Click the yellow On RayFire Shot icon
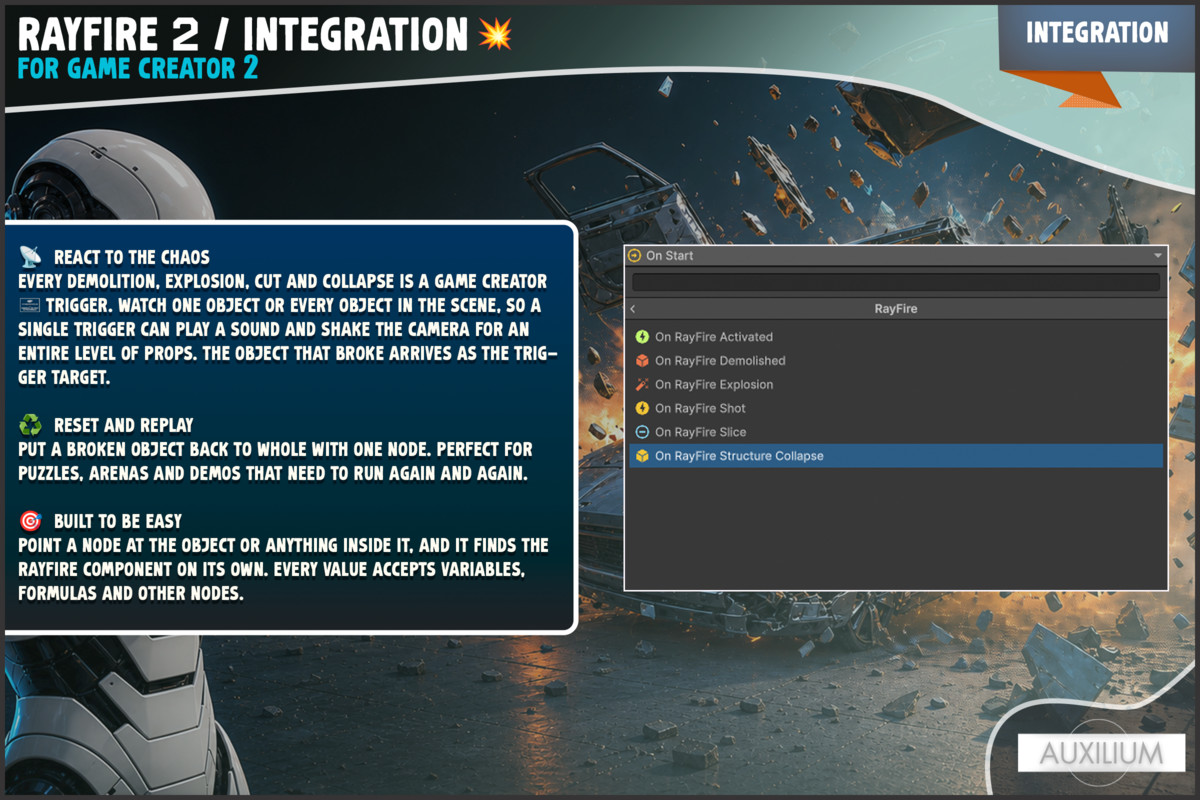Viewport: 1200px width, 800px height. tap(642, 408)
